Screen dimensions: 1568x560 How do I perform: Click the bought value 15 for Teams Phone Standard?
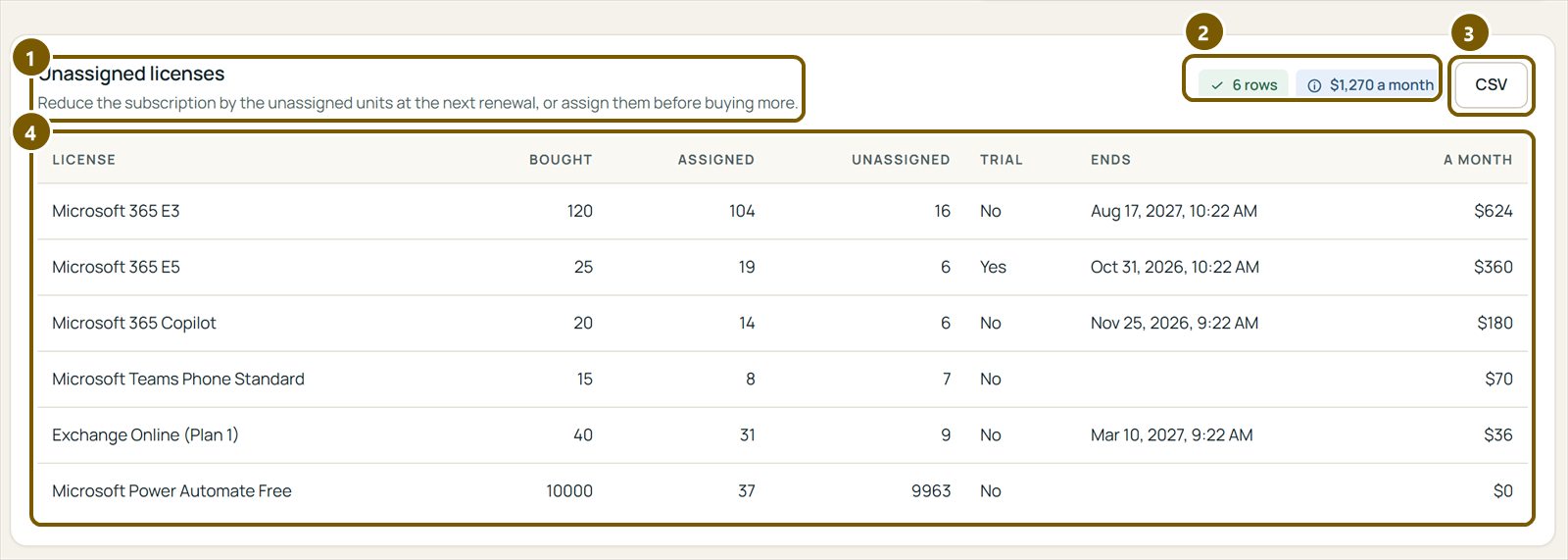point(584,379)
